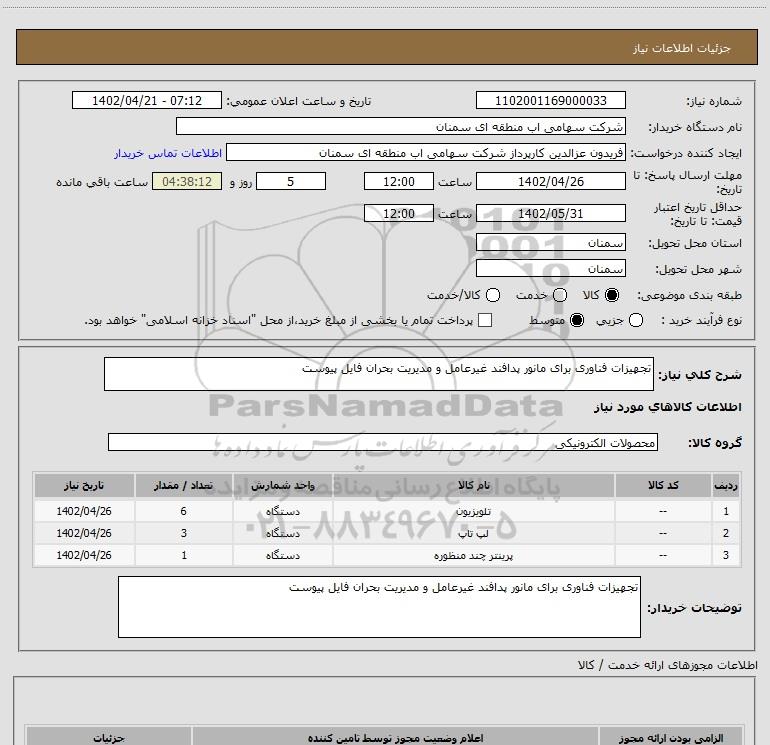Viewport: 770px width, 745px height.
Task: Click the واحد شمارش column header
Action: 283,485
